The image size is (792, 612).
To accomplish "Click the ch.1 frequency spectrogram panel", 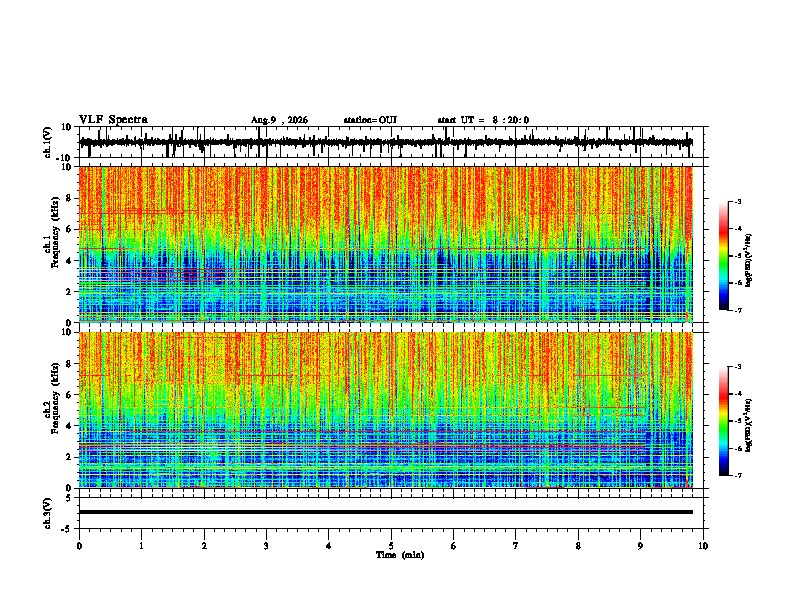I will (386, 244).
